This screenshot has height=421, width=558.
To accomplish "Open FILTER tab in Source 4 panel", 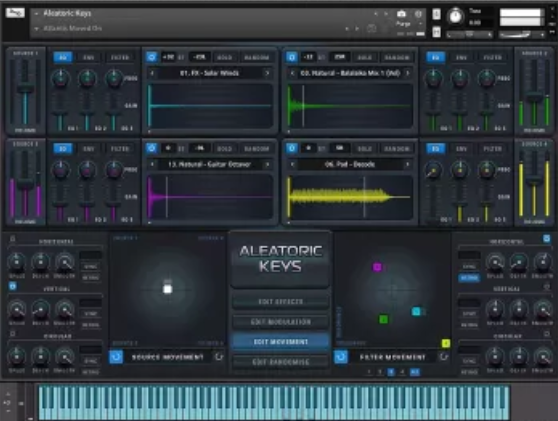I will coord(493,149).
